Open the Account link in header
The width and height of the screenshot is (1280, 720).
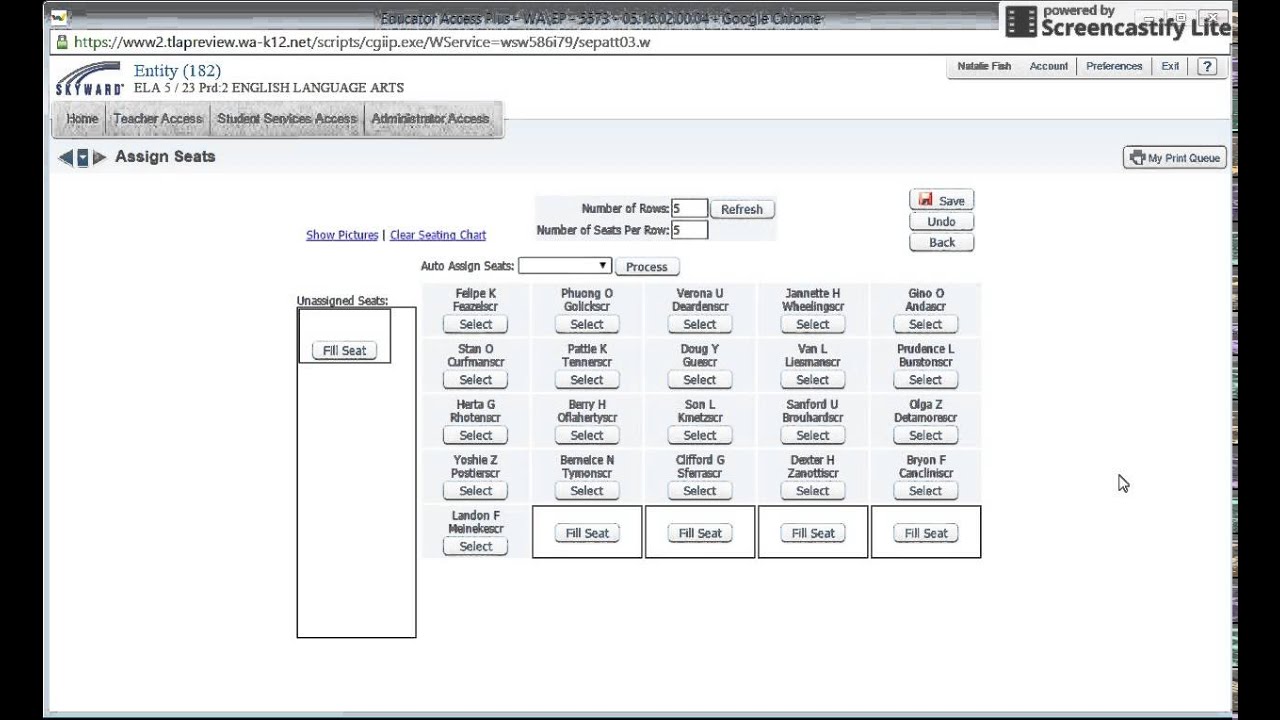point(1049,66)
